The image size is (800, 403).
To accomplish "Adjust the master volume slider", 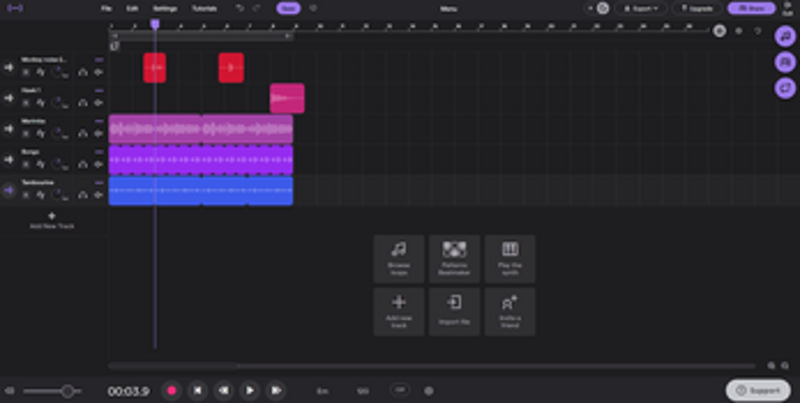I will (52, 391).
